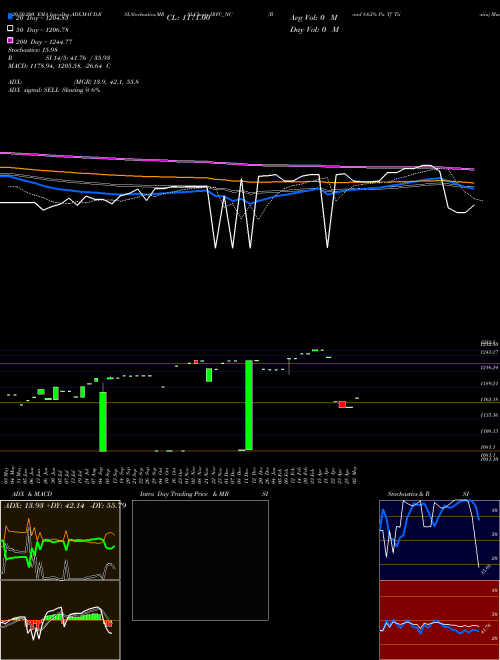Click the small red candle near November
500x660 pixels.
coord(196,362)
